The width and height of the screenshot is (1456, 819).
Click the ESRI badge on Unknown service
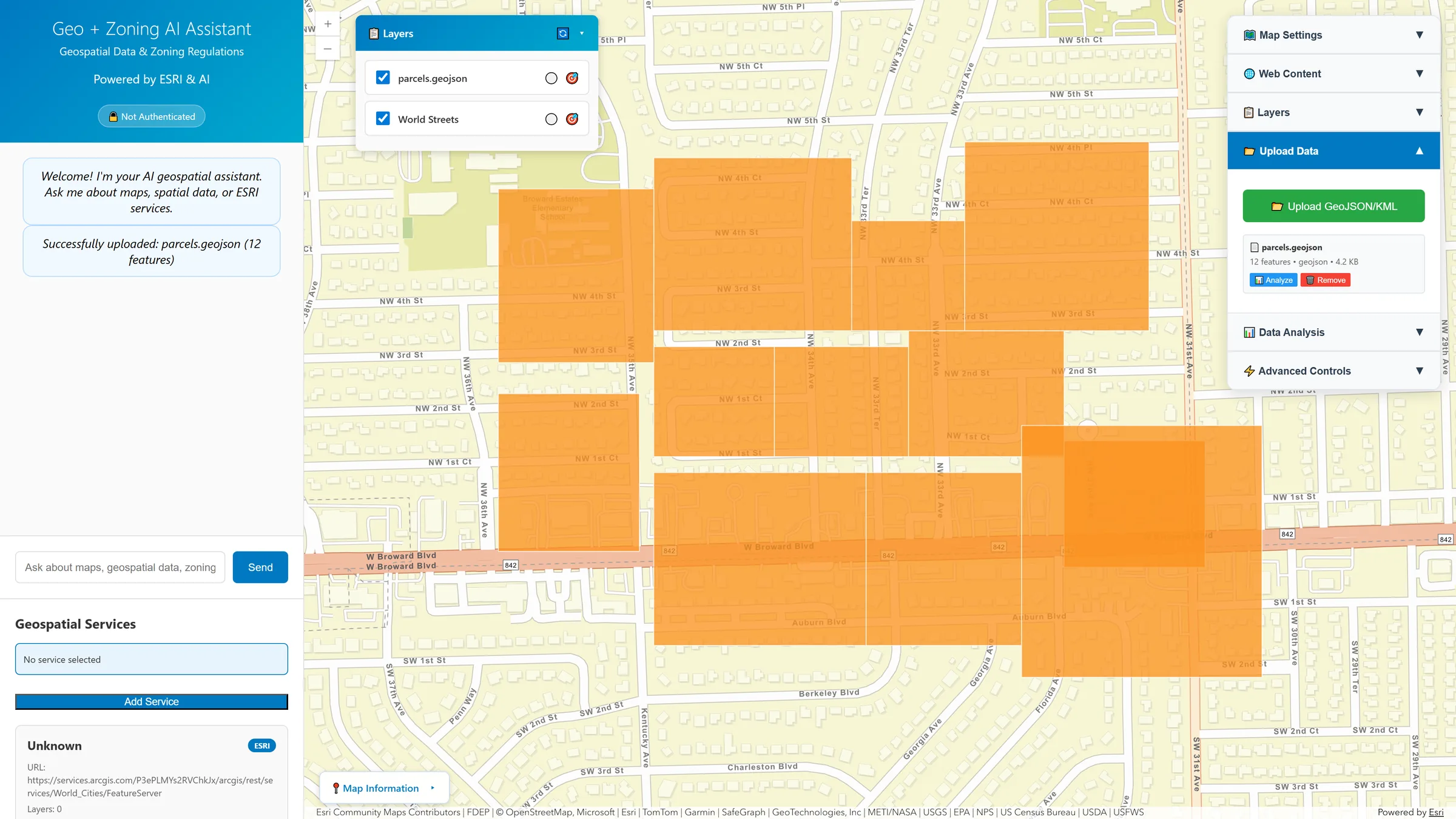click(x=262, y=746)
